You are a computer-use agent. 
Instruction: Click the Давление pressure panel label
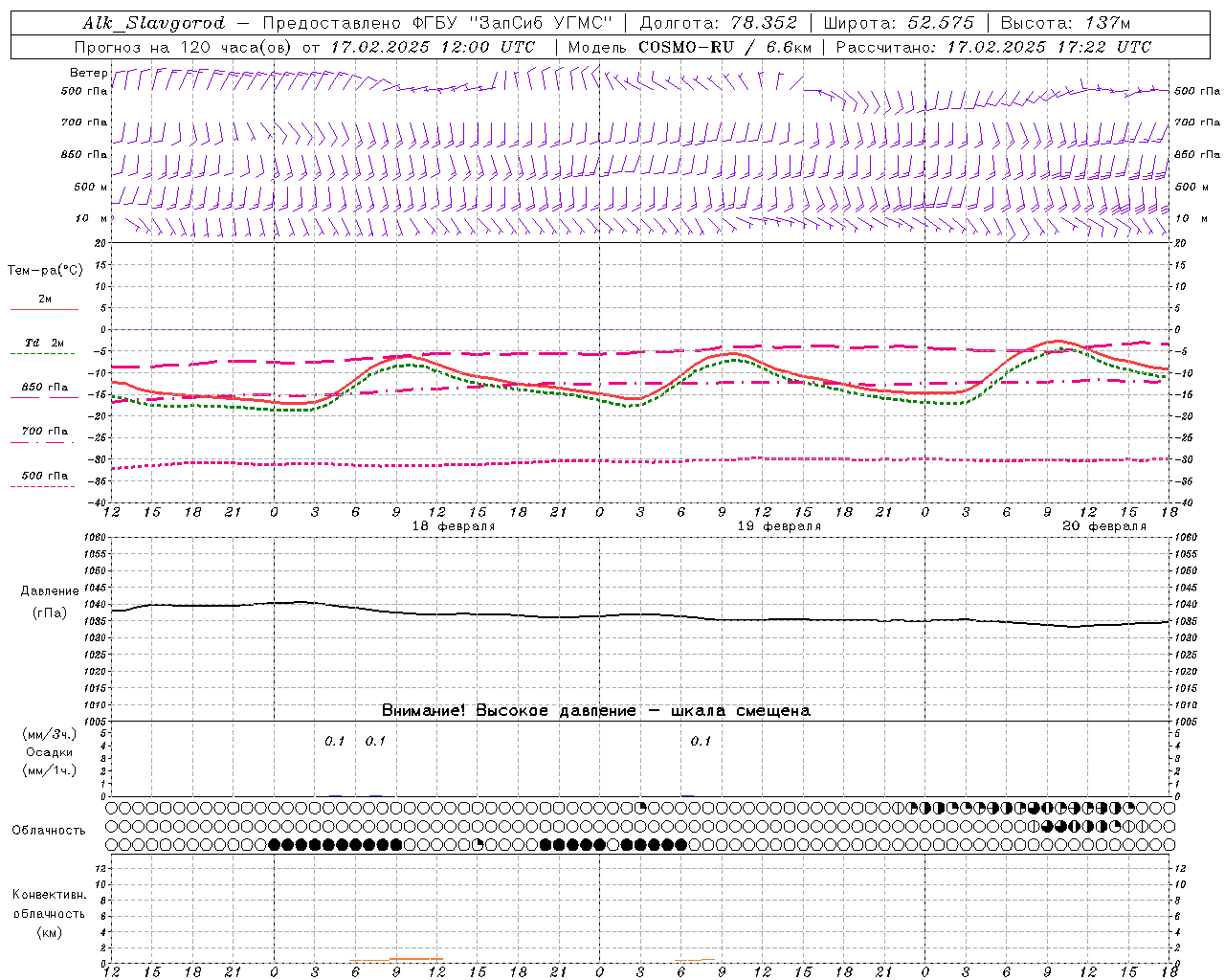(49, 591)
